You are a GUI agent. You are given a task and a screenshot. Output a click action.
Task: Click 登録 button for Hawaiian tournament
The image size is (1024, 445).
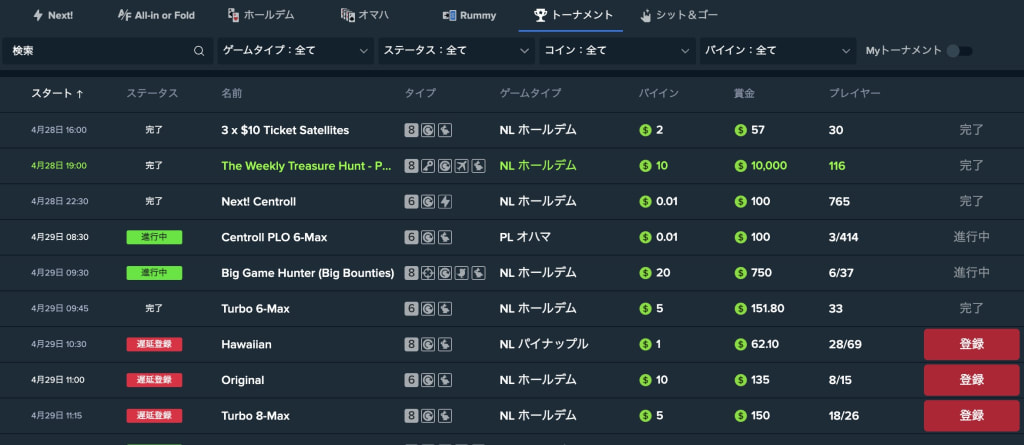pos(971,344)
